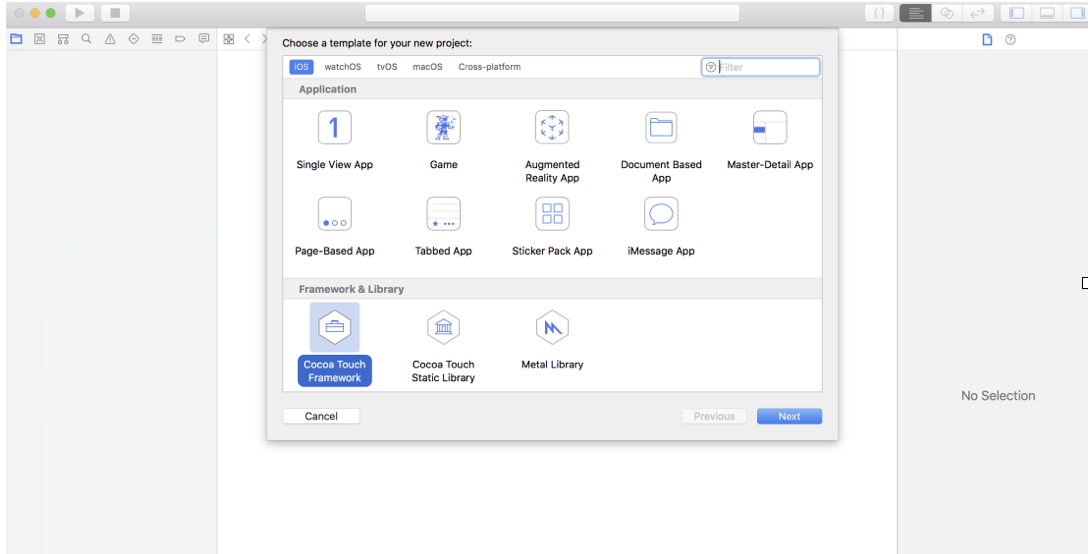Click the "Framework & Library" section header

click(x=351, y=289)
